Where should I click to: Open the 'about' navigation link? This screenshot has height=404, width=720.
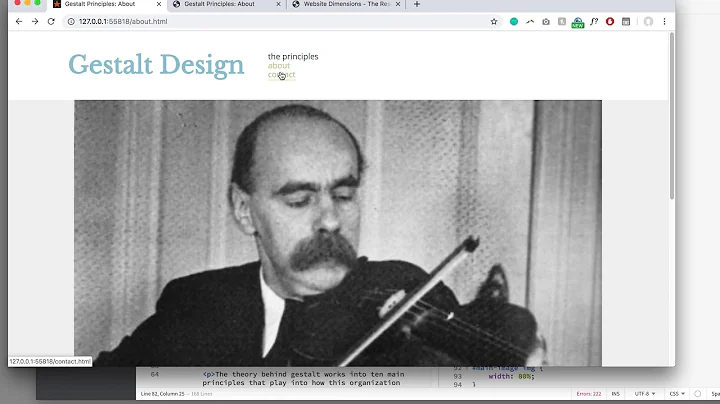click(279, 66)
